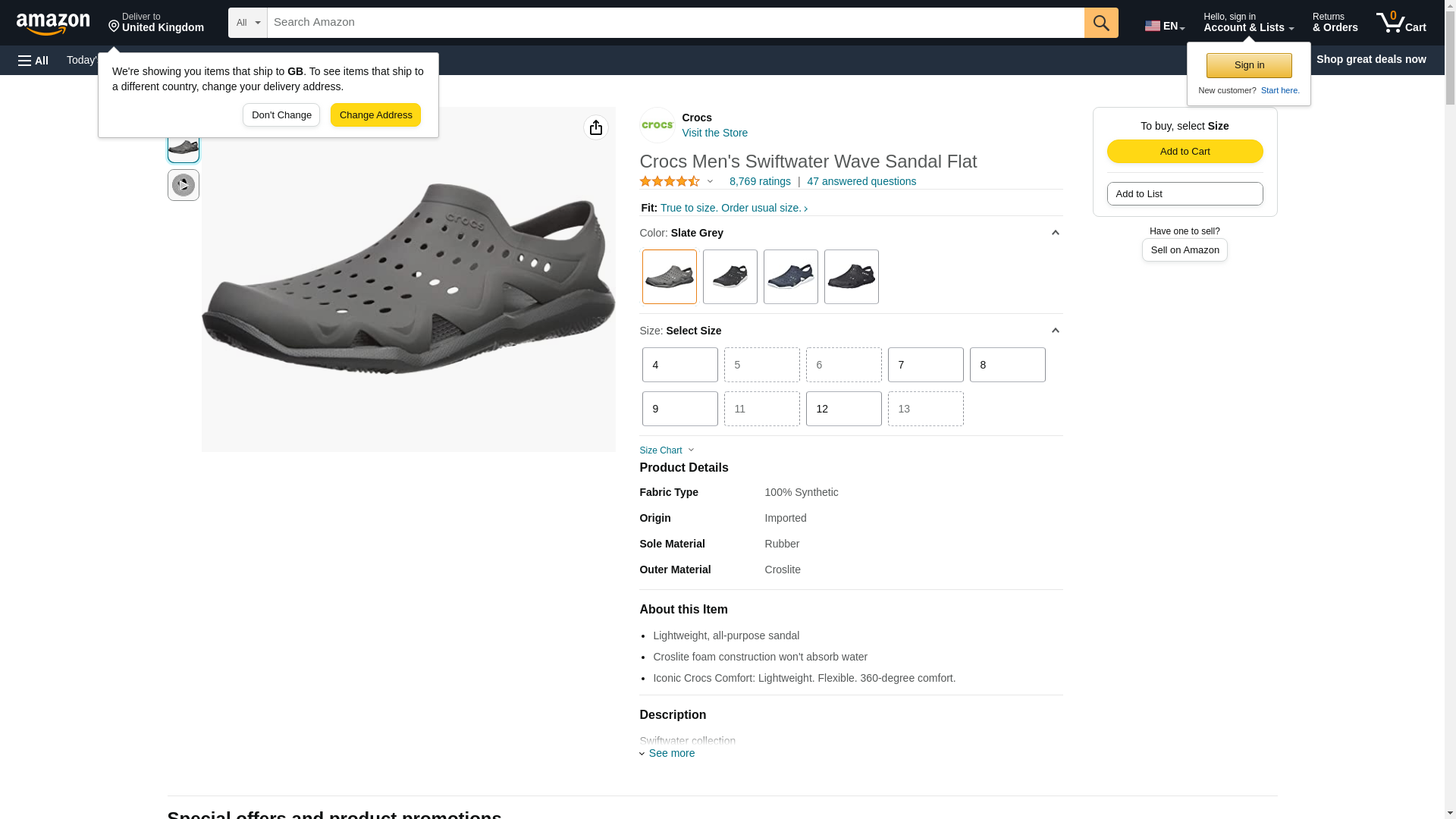The height and width of the screenshot is (819, 1456).
Task: Click the Crocs brand logo
Action: pos(657,125)
